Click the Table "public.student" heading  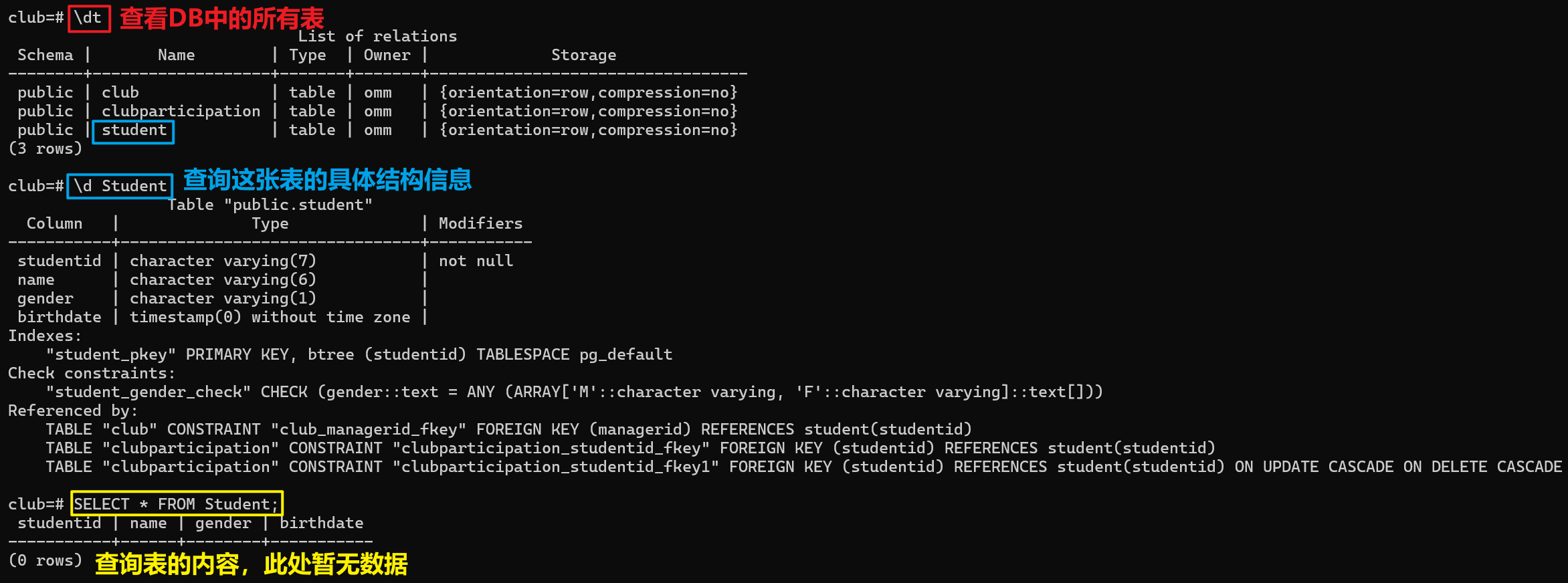pos(270,205)
